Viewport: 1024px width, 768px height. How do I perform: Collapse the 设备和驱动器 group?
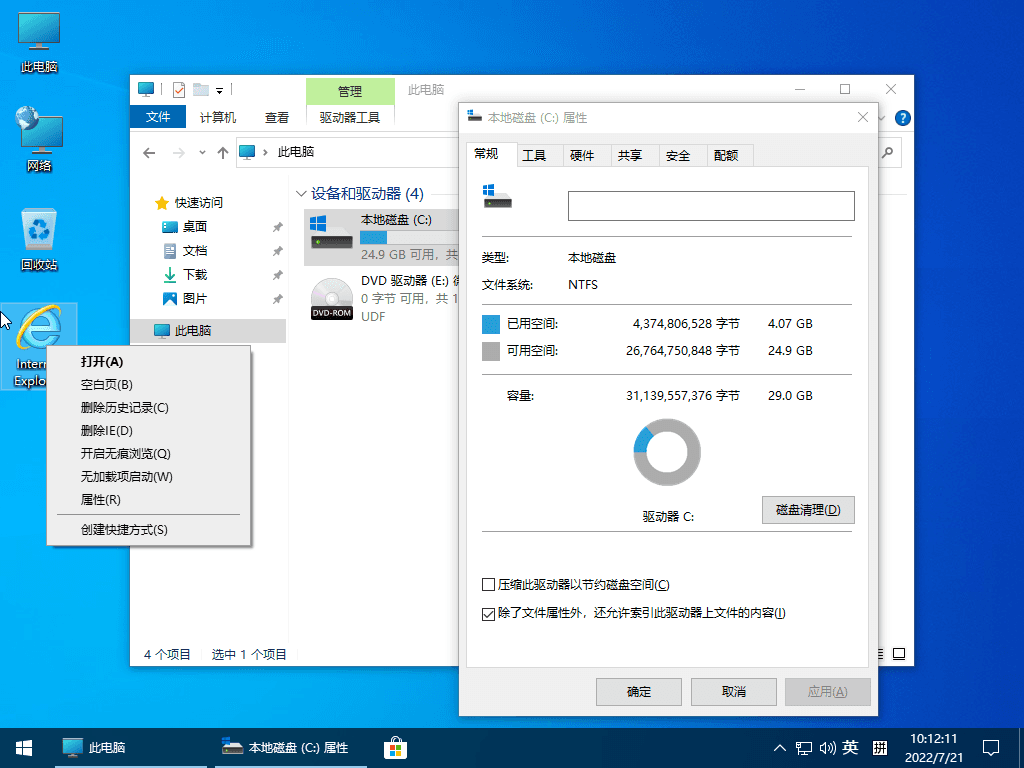pyautogui.click(x=301, y=194)
